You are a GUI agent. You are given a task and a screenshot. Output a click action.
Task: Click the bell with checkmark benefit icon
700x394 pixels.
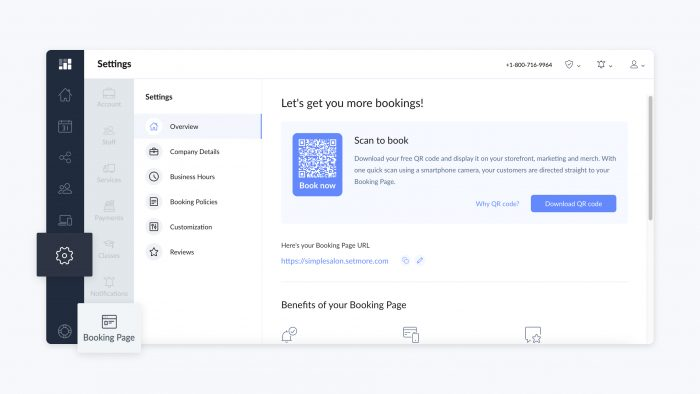(289, 335)
